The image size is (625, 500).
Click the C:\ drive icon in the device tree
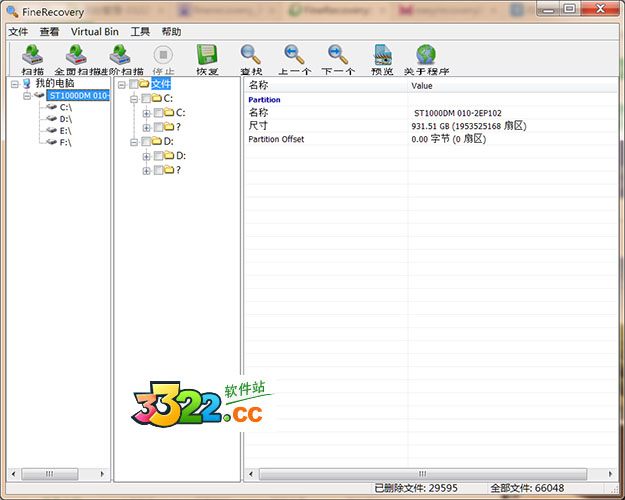(x=51, y=107)
